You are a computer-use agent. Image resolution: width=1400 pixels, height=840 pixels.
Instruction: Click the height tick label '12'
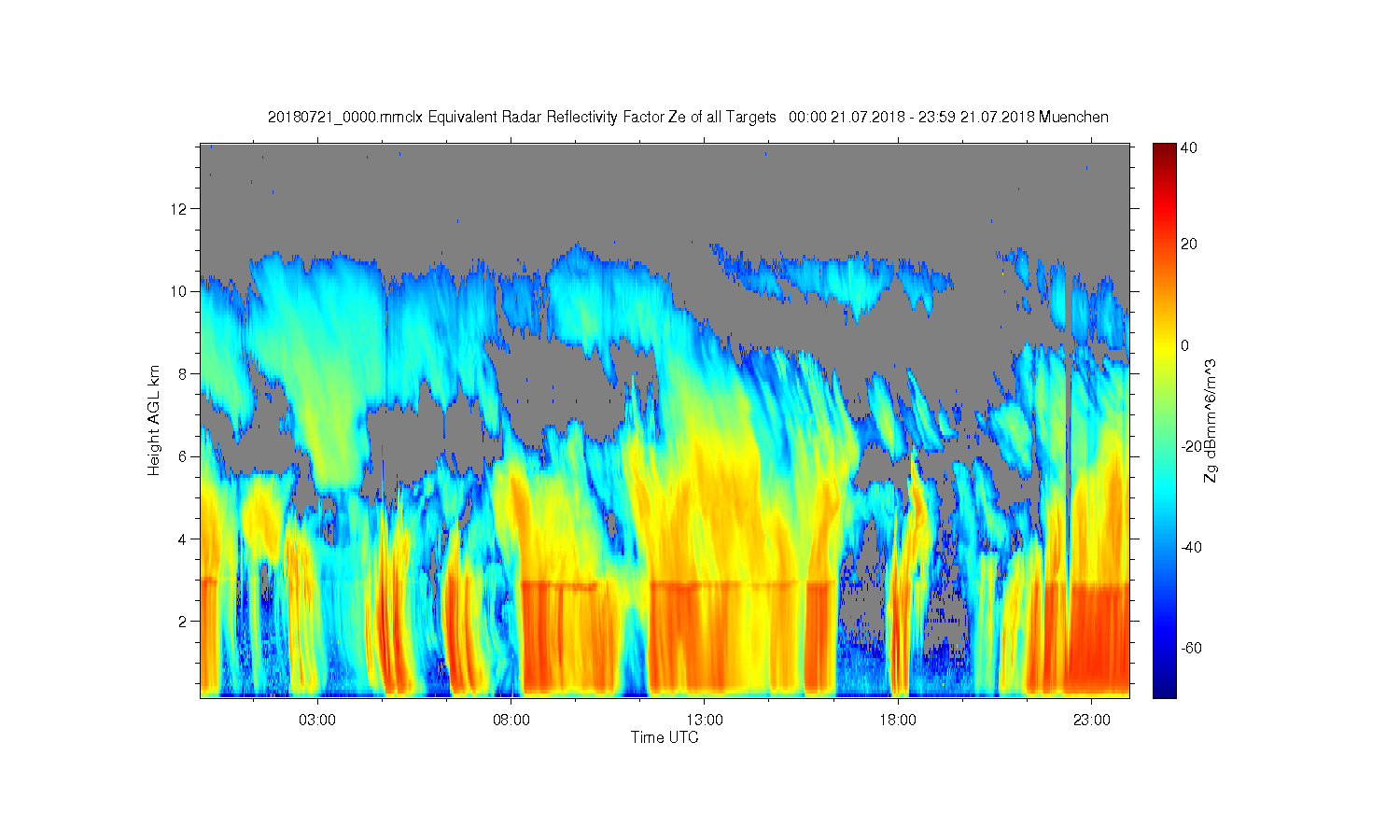(x=180, y=208)
